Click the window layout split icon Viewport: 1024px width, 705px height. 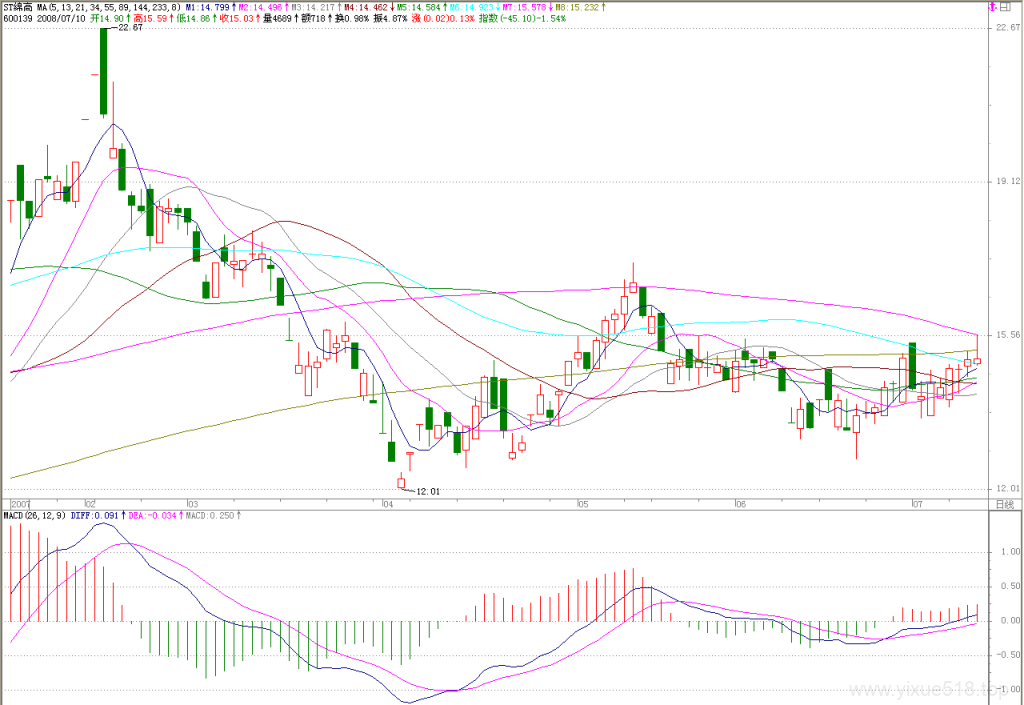coord(1006,7)
